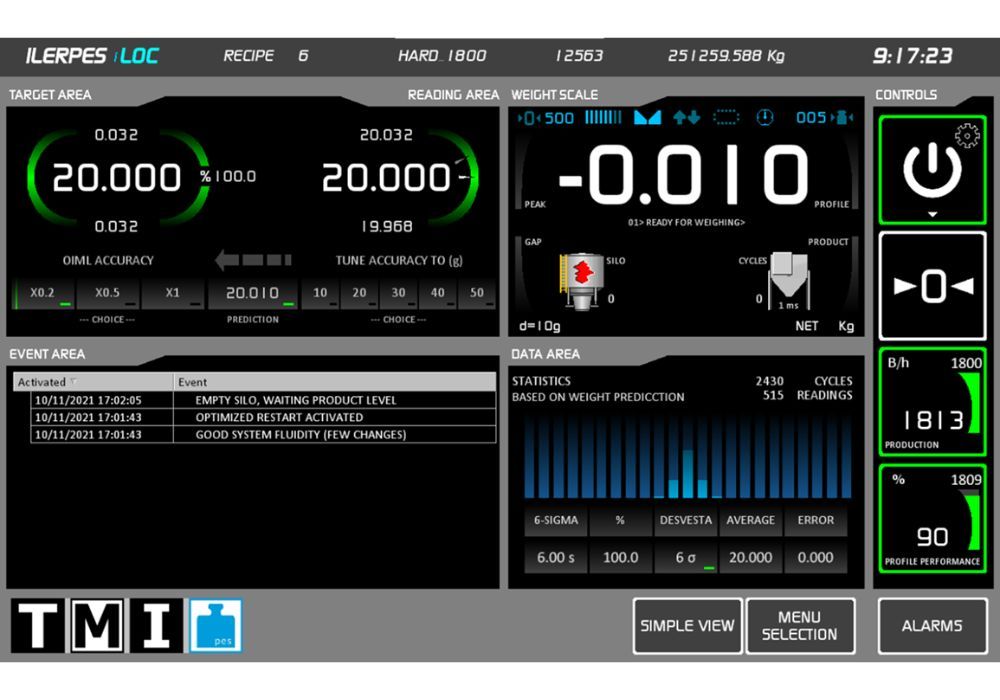
Task: Open the M mode tab
Action: [98, 626]
